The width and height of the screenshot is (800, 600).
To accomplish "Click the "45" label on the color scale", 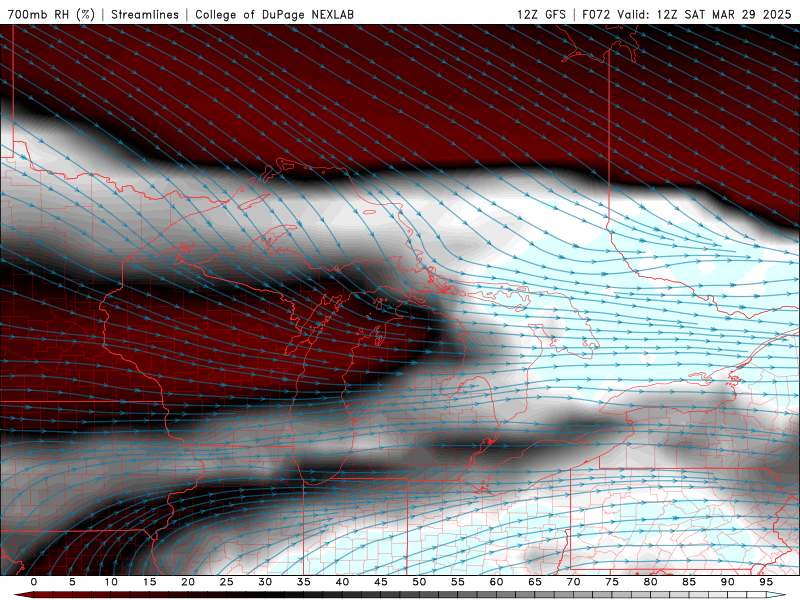I will pyautogui.click(x=381, y=582).
